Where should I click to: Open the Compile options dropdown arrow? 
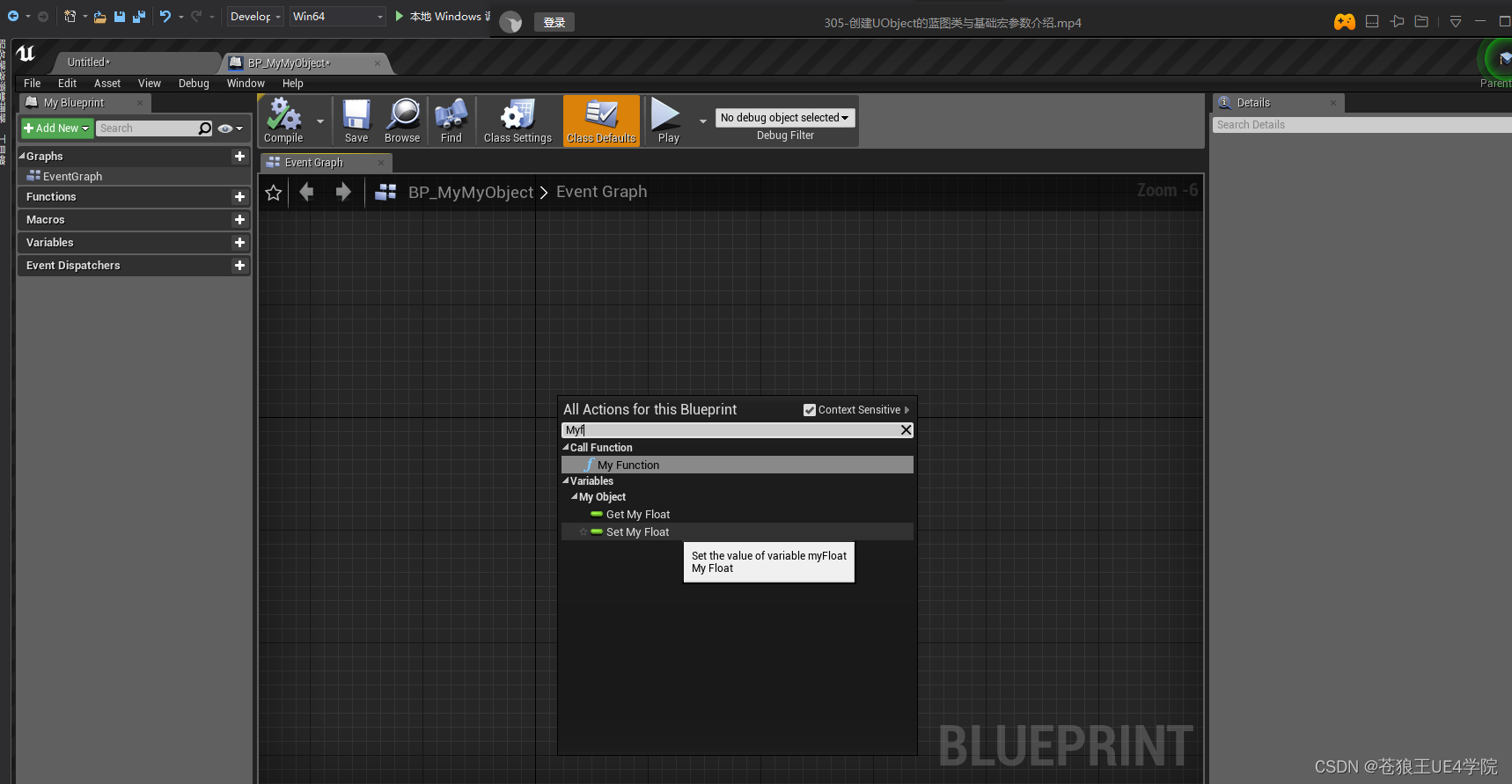pyautogui.click(x=320, y=121)
